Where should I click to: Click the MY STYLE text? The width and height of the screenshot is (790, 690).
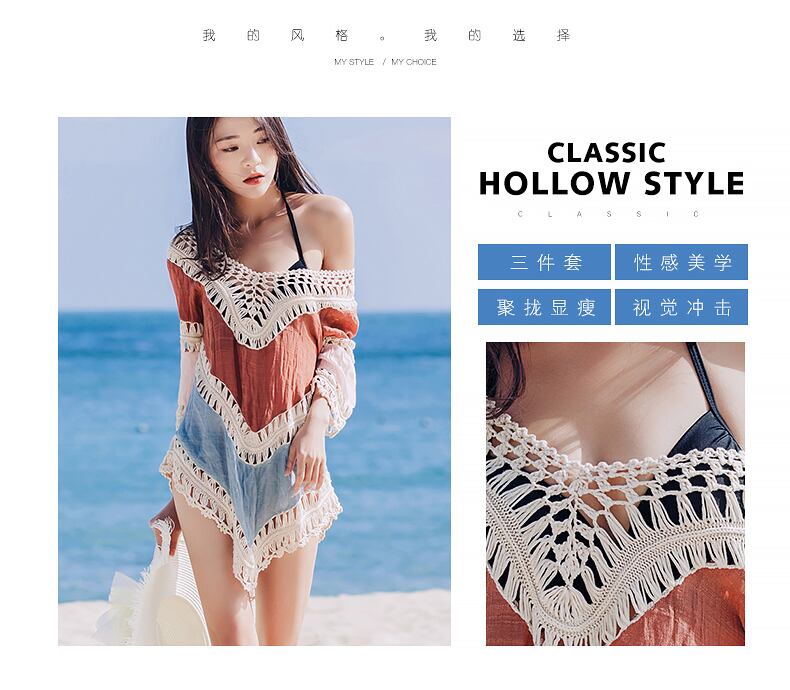tap(354, 62)
